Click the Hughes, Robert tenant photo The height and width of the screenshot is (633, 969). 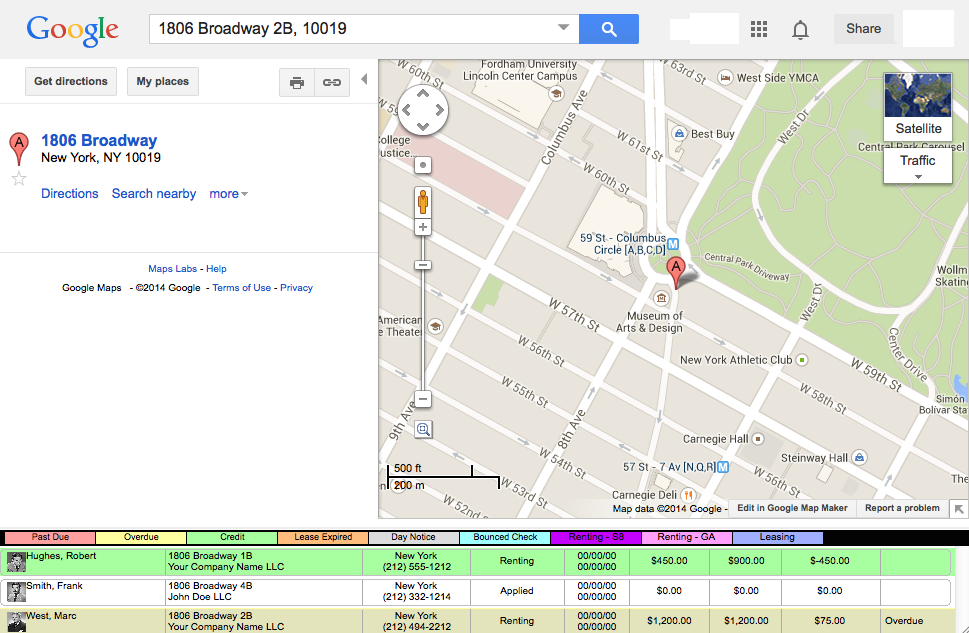click(x=16, y=562)
